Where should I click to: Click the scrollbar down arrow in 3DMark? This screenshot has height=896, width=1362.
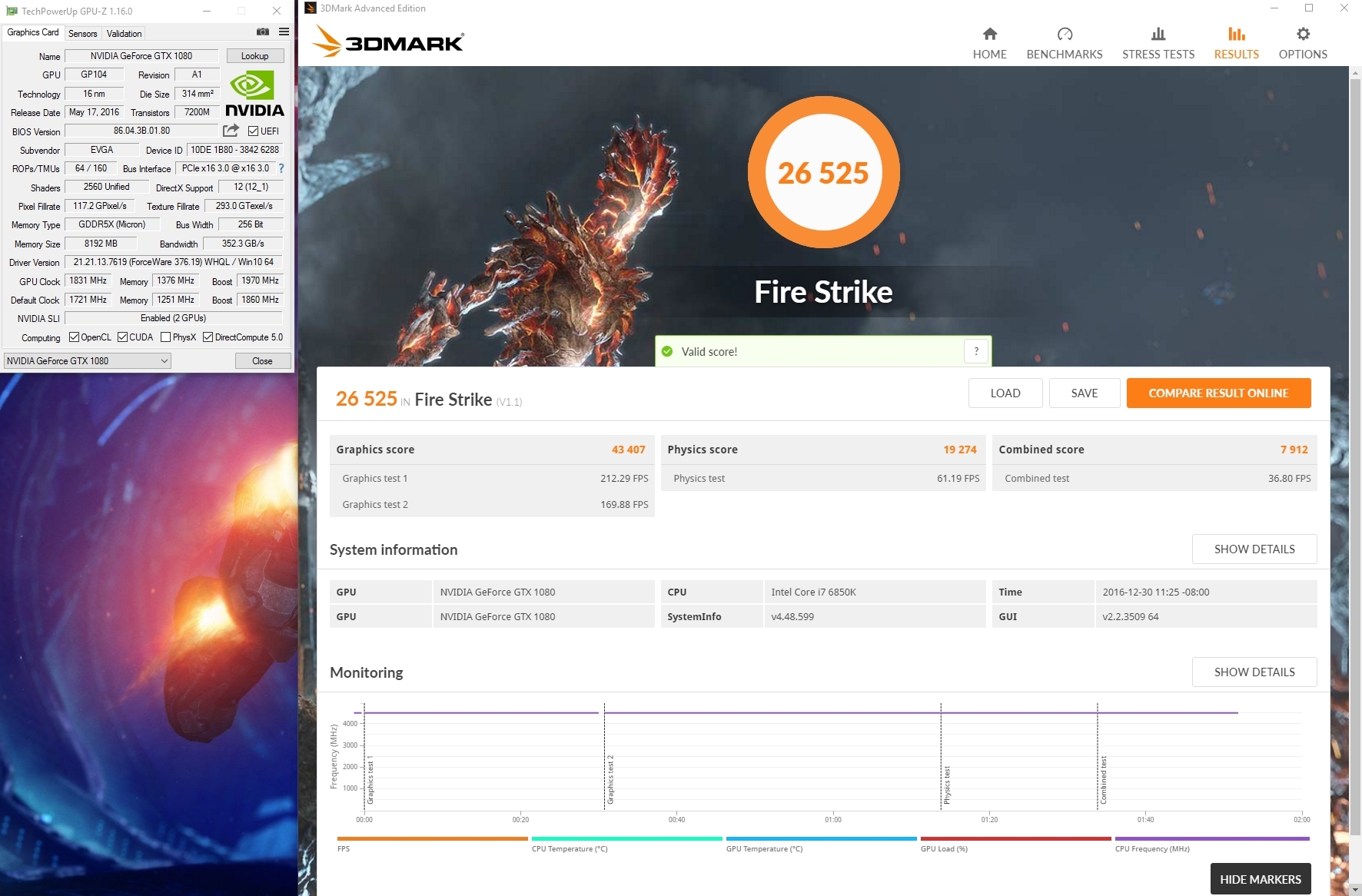1355,889
